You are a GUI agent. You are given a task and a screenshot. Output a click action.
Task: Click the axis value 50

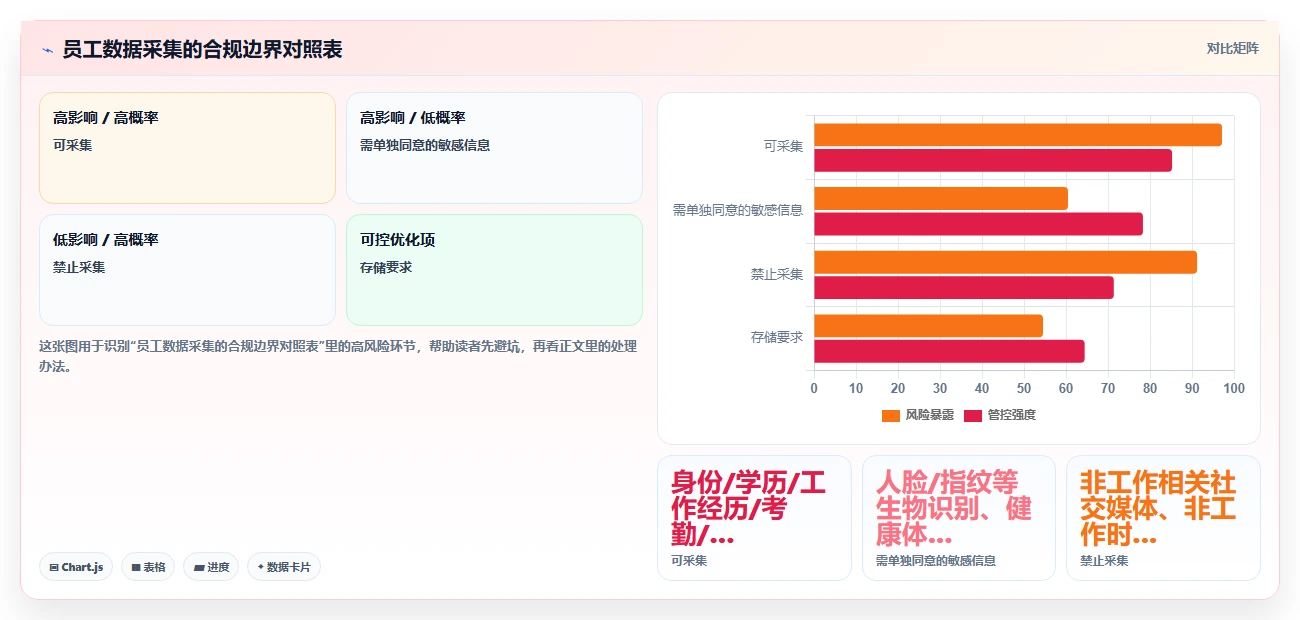(1024, 388)
